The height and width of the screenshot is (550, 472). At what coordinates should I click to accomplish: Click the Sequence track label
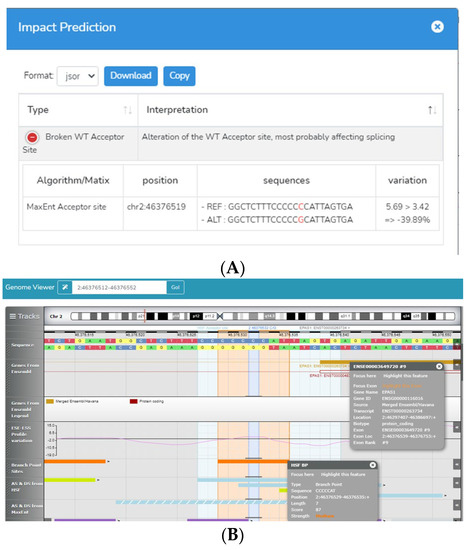click(x=22, y=345)
